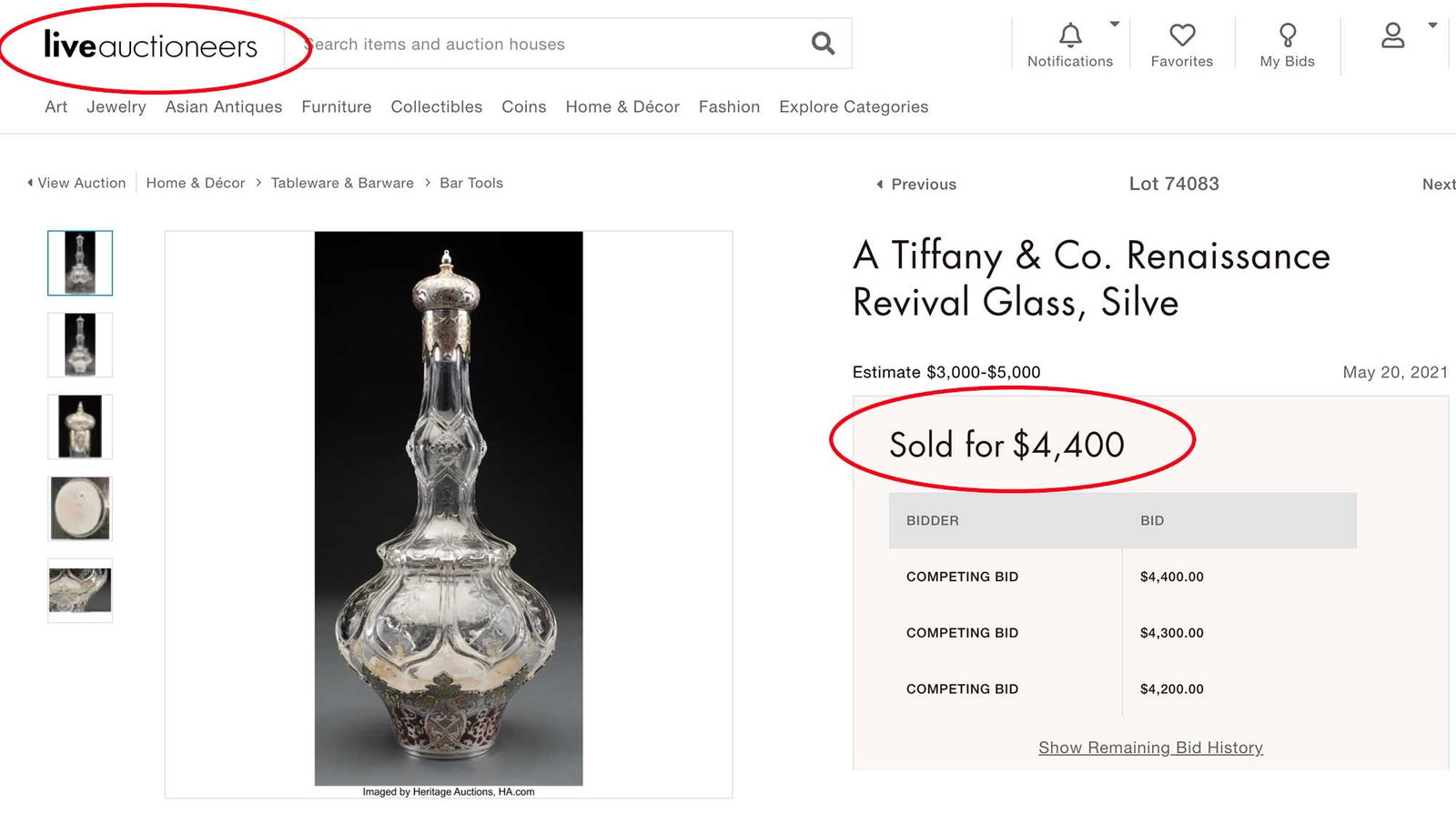The image size is (1456, 814).
Task: Select the Bar Tools breadcrumb
Action: click(470, 183)
